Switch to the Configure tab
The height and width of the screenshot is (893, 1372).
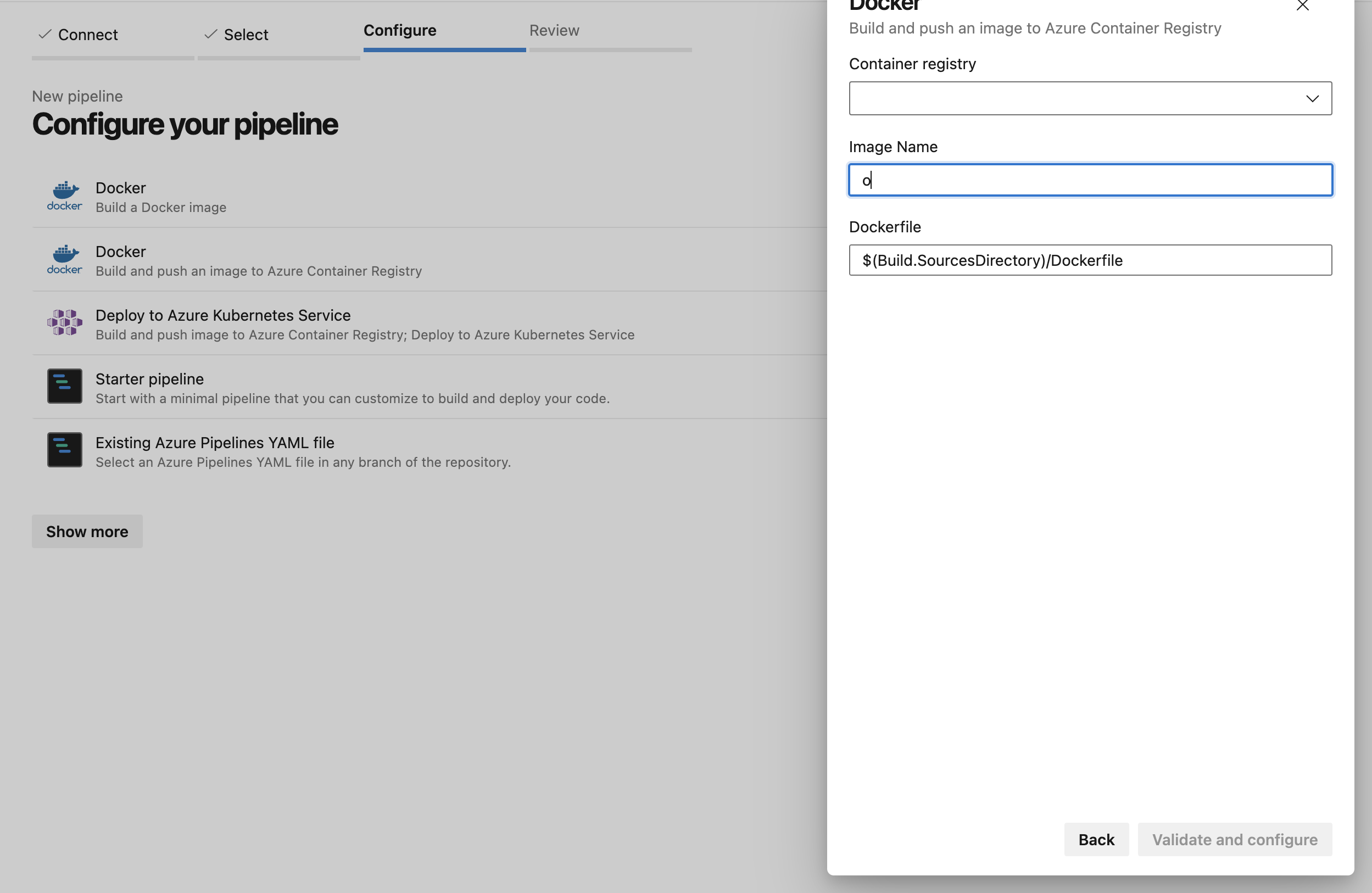pos(399,31)
